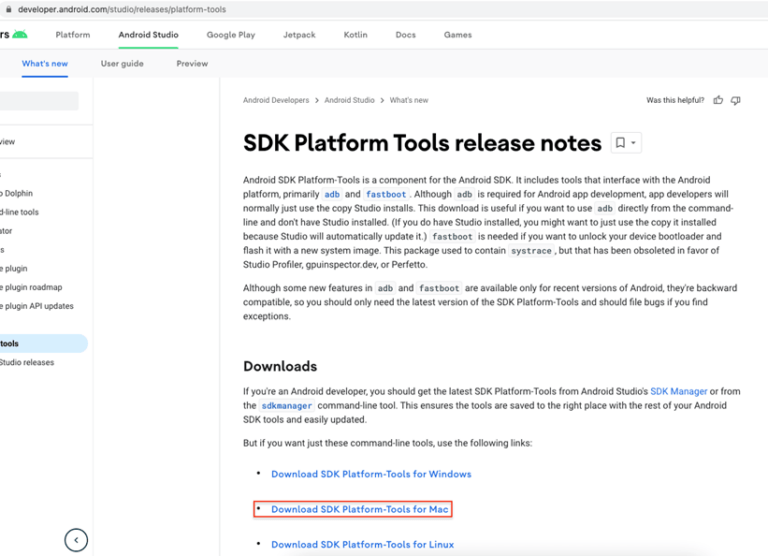Click Download SDK Platform-Tools for Linux
This screenshot has height=556, width=768.
coord(362,545)
